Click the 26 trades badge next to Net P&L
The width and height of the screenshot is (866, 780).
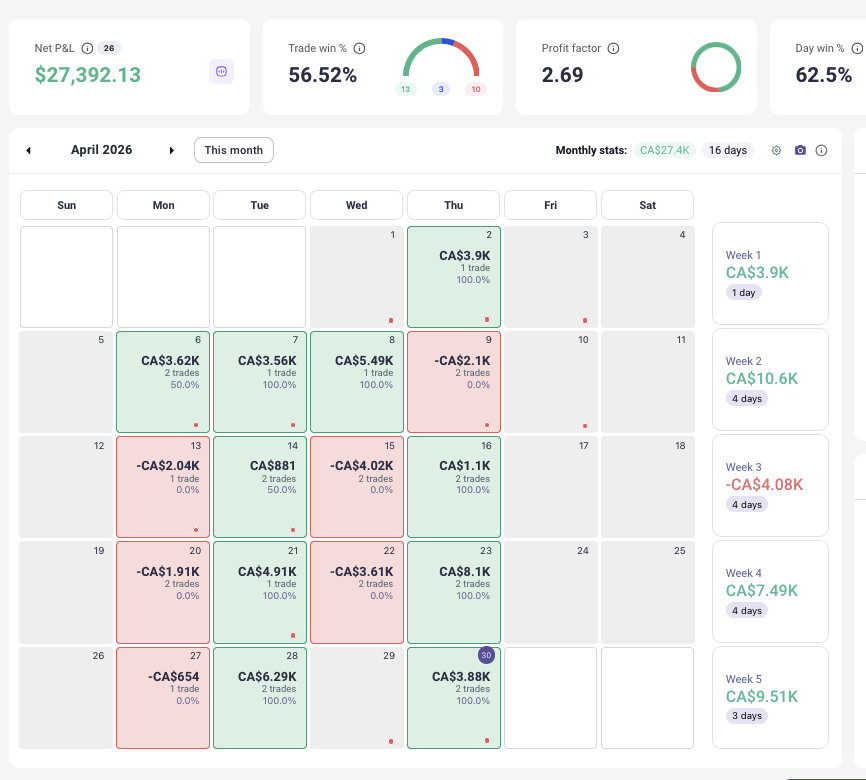click(109, 48)
